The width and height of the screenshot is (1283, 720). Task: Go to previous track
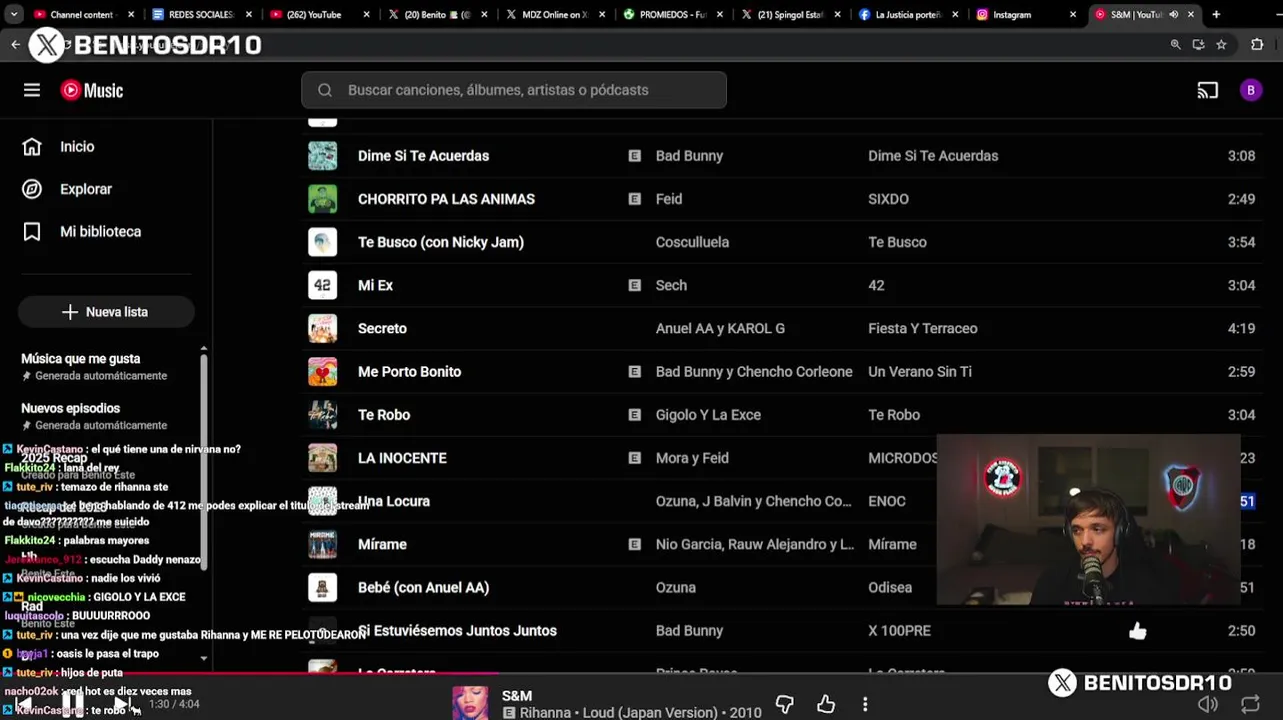(x=24, y=705)
